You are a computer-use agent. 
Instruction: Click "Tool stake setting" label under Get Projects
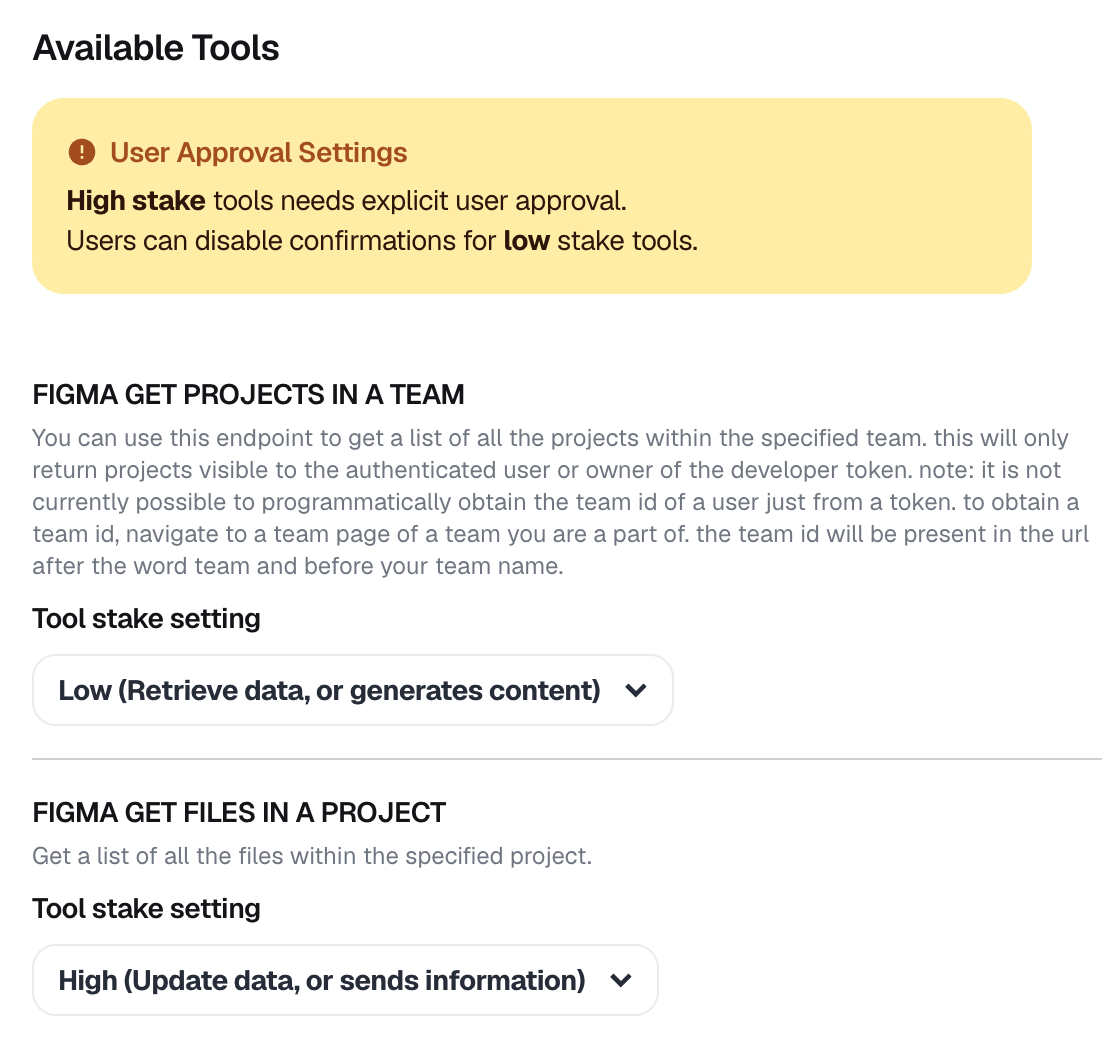click(x=146, y=619)
